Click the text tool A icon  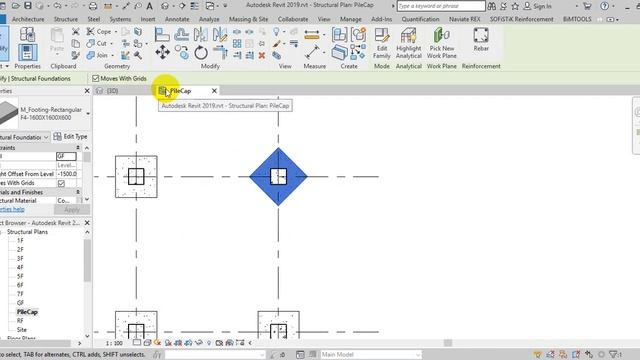click(149, 6)
